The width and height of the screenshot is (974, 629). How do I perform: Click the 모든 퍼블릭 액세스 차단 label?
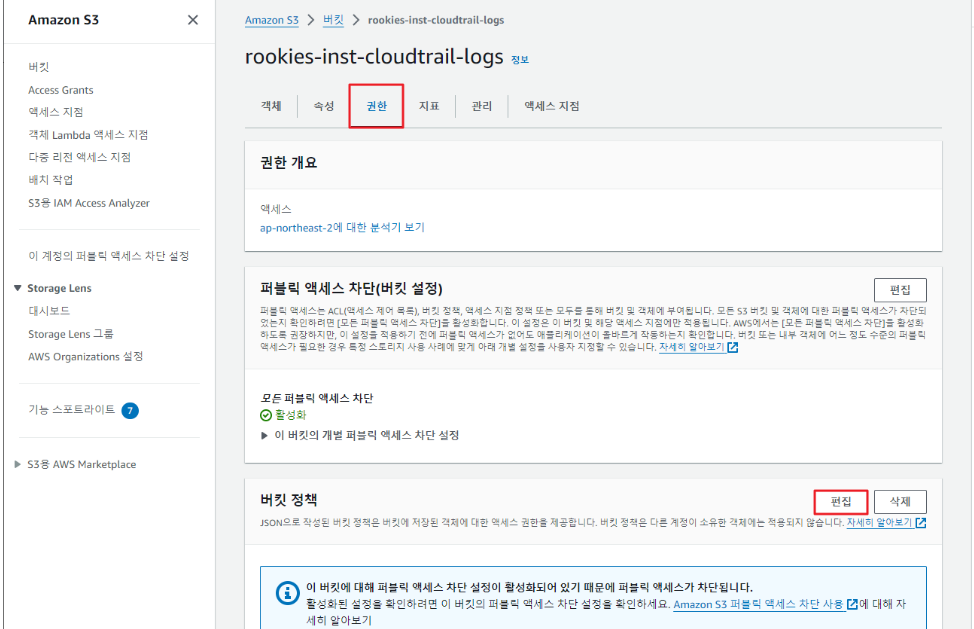click(x=317, y=398)
